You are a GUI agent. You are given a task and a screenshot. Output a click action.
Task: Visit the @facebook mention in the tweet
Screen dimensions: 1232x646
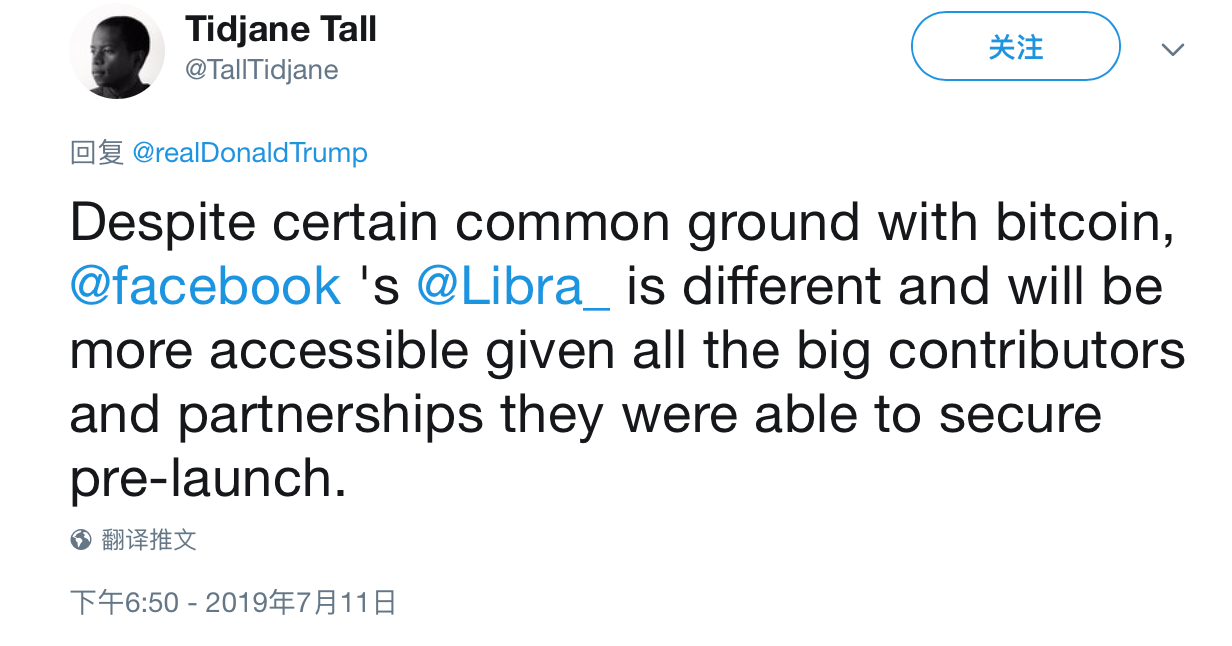205,288
